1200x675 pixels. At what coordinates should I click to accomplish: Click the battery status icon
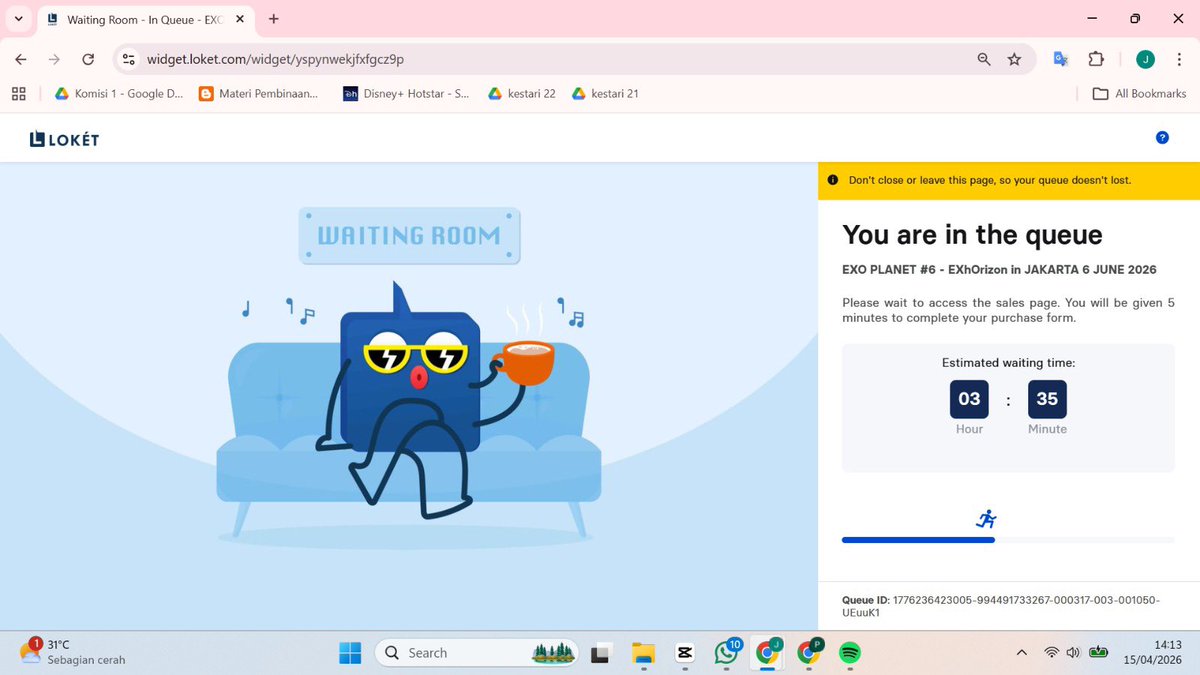pos(1099,652)
